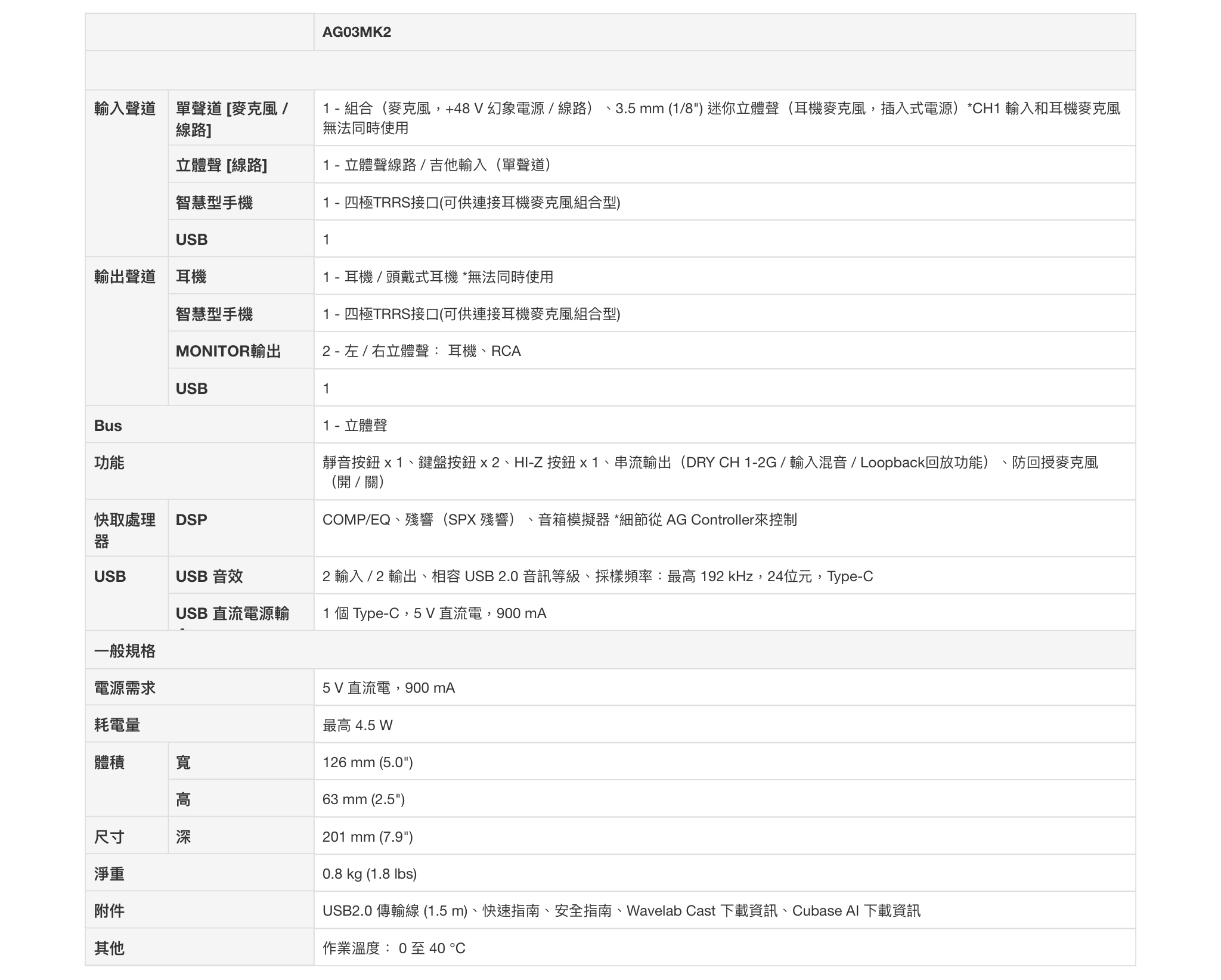The height and width of the screenshot is (980, 1221).
Task: Click the Bus row header
Action: click(108, 426)
